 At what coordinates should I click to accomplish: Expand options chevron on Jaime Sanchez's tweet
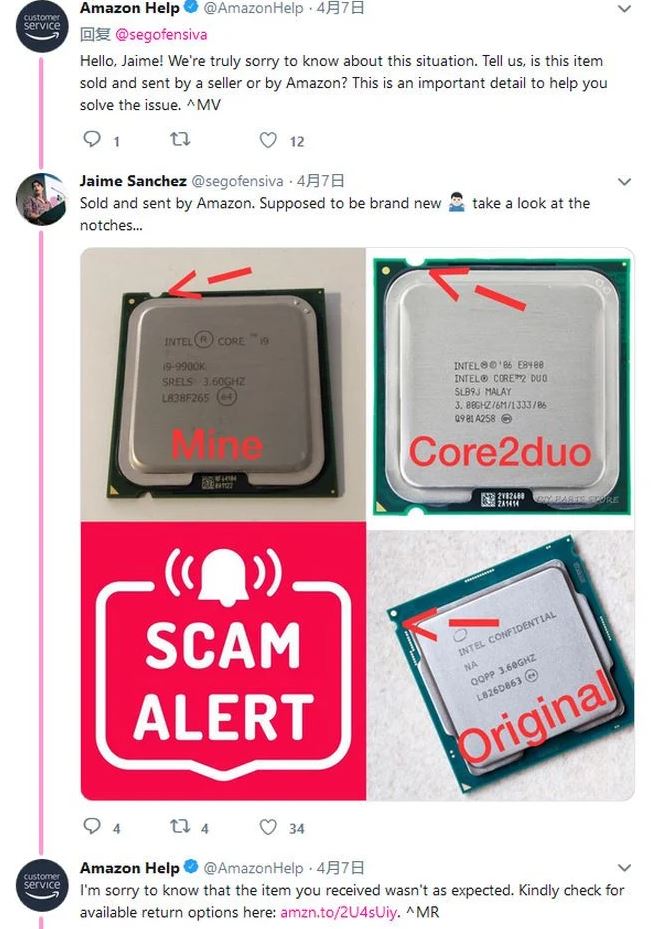[x=625, y=182]
